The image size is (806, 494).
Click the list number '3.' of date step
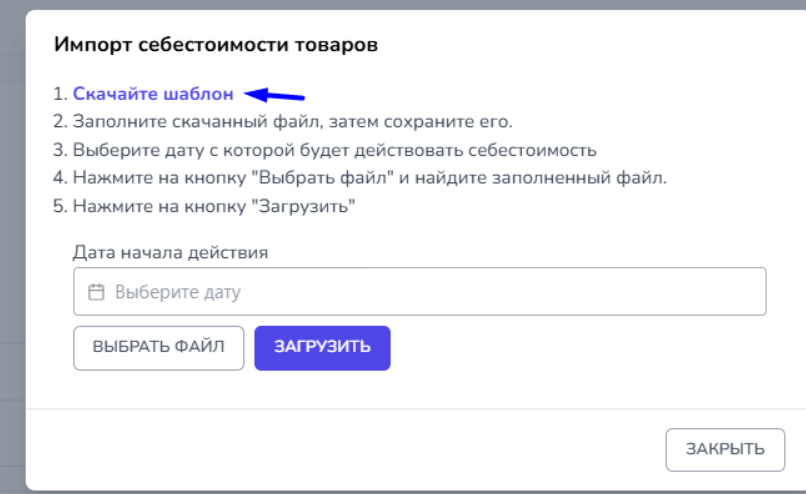click(x=61, y=151)
